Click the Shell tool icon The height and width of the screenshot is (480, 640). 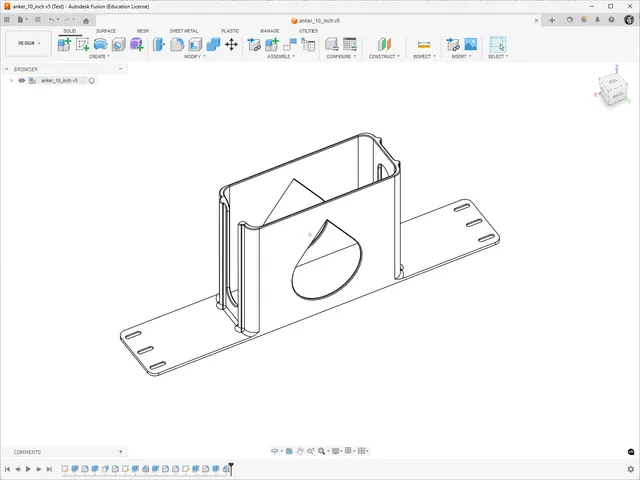(195, 44)
